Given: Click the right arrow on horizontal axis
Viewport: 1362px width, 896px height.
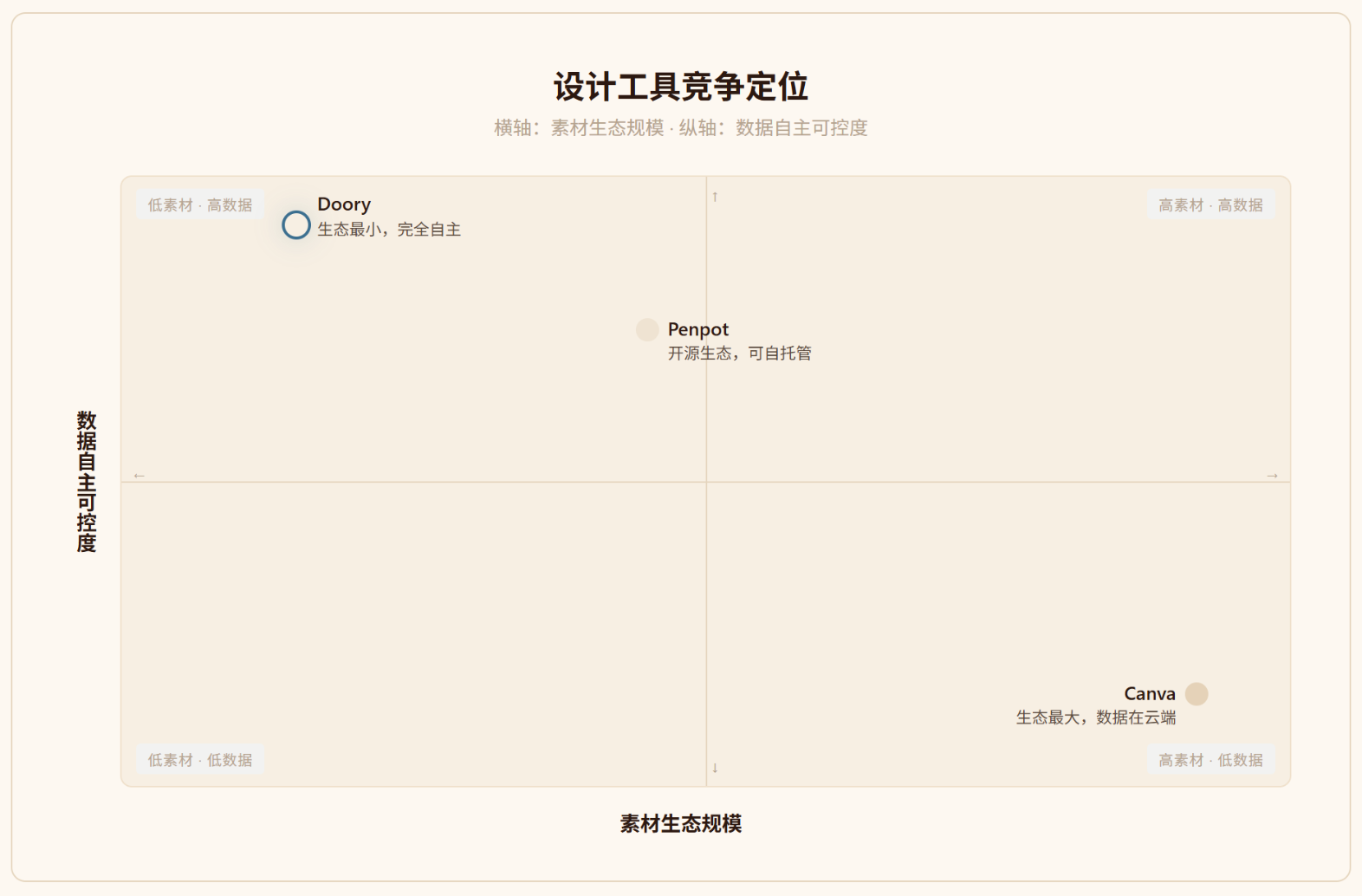Looking at the screenshot, I should point(1272,476).
